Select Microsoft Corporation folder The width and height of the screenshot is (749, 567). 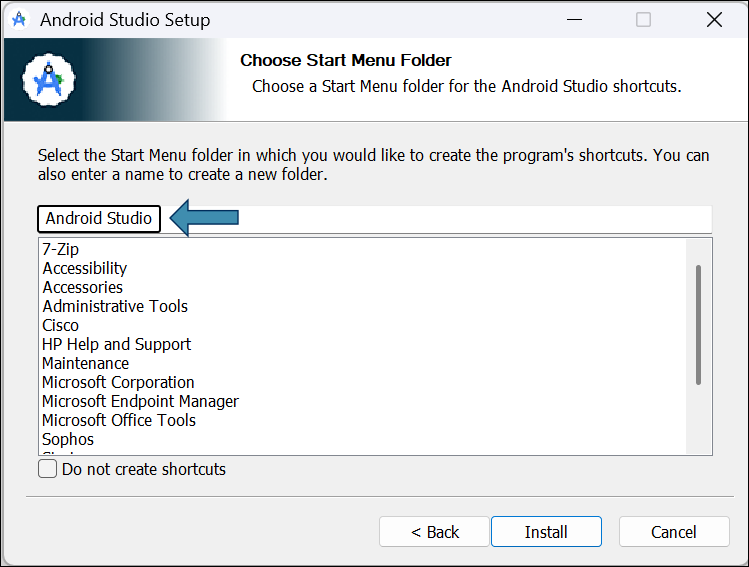(x=118, y=383)
